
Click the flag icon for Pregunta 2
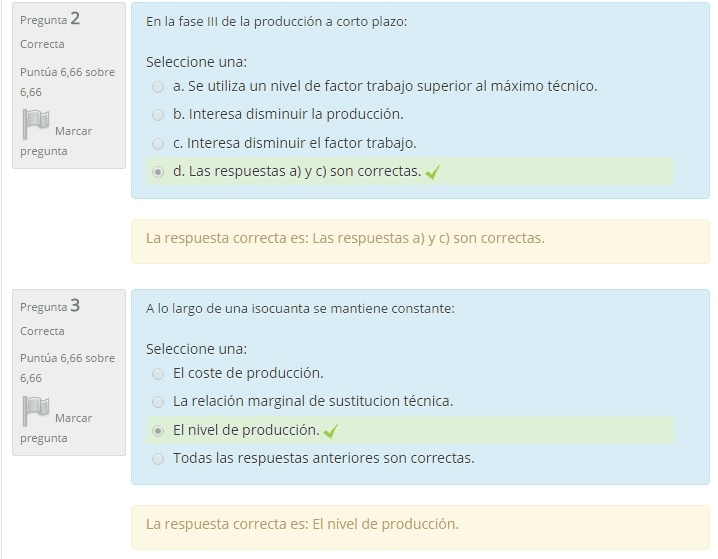[x=36, y=124]
